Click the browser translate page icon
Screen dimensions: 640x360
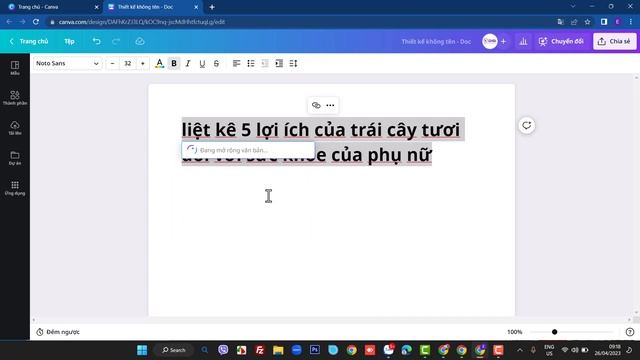click(x=560, y=22)
